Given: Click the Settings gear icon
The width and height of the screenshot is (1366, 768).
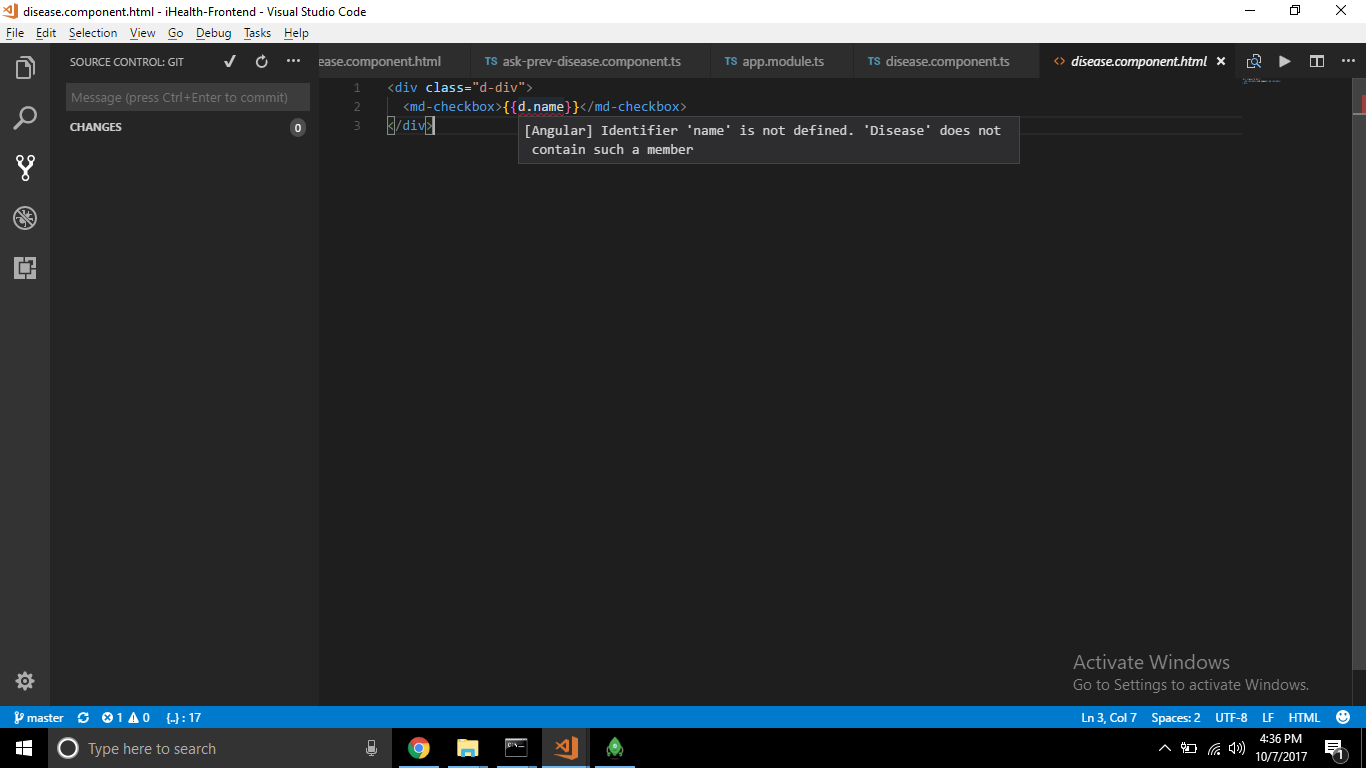Looking at the screenshot, I should (x=25, y=680).
